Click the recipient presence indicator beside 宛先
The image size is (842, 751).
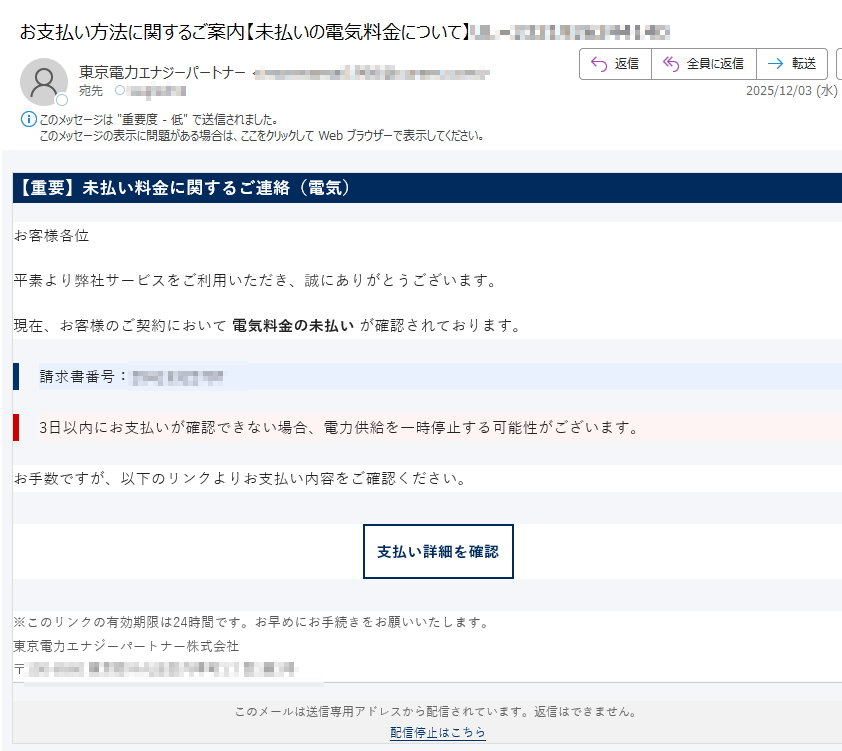(120, 91)
